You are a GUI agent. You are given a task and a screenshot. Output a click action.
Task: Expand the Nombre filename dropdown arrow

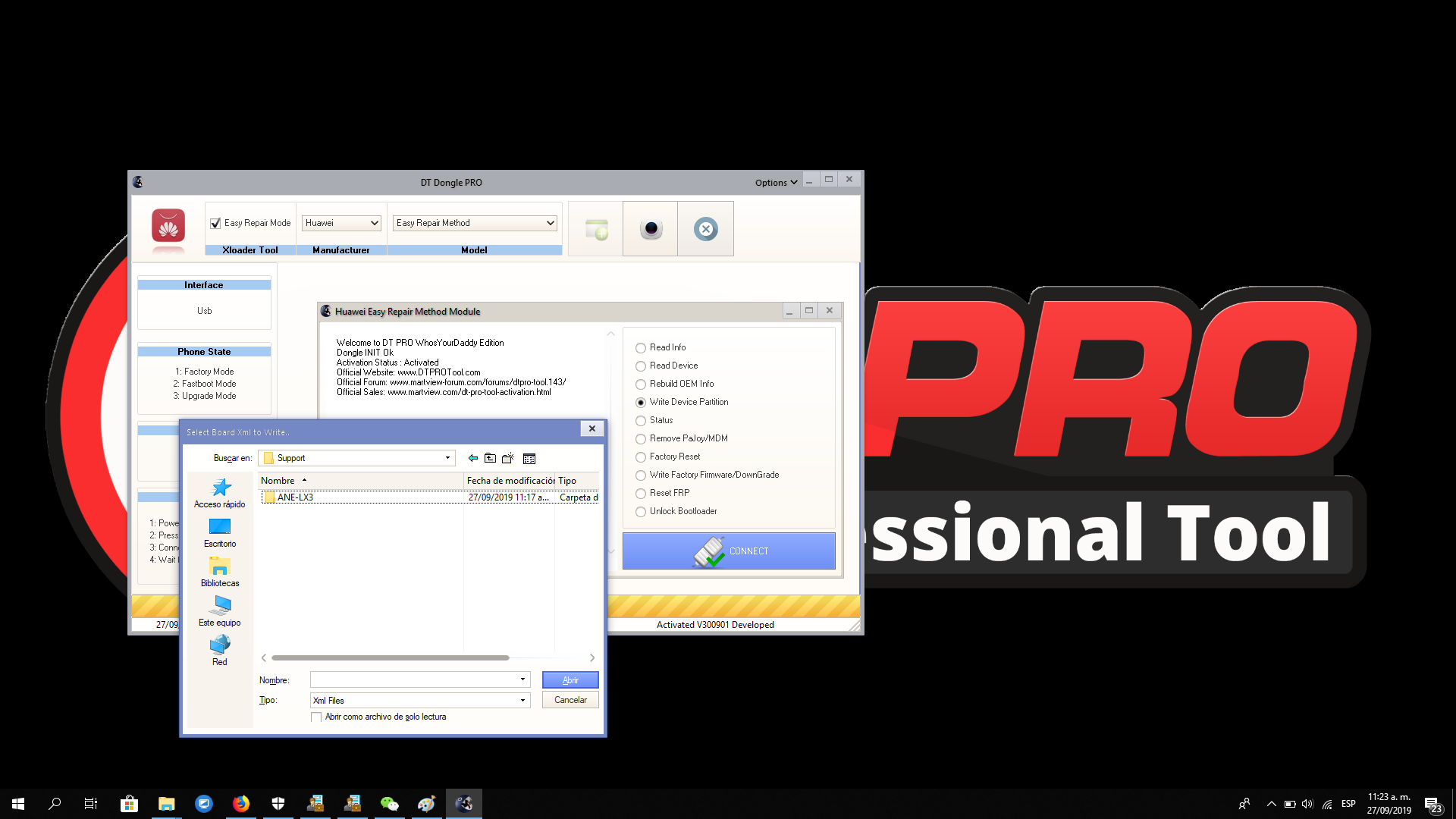pos(522,680)
